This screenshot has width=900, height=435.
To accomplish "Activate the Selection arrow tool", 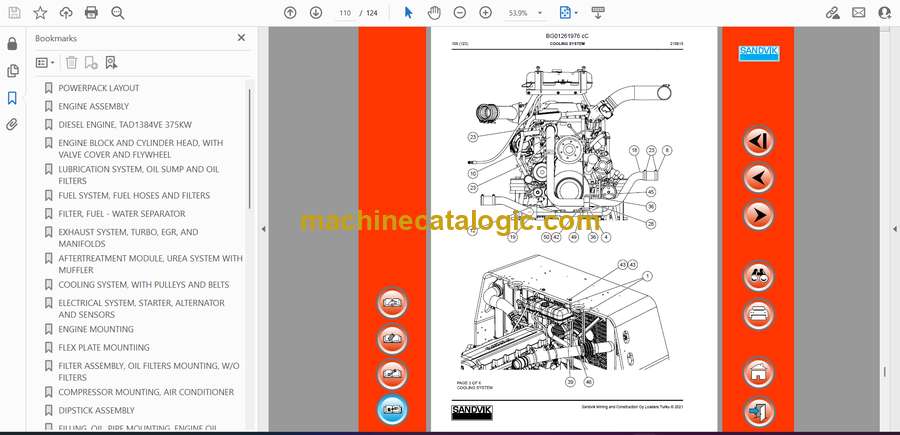I will point(409,13).
